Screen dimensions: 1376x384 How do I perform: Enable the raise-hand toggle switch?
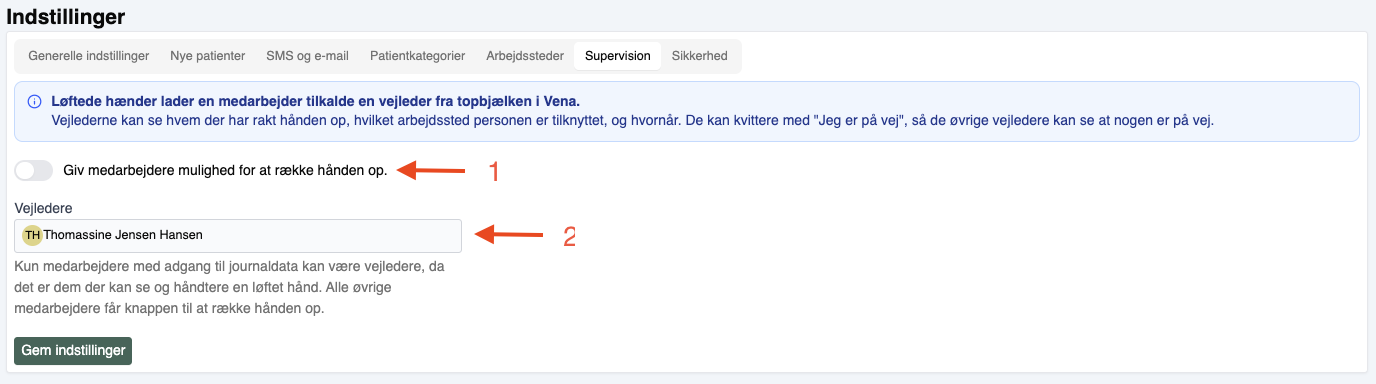pyautogui.click(x=34, y=171)
